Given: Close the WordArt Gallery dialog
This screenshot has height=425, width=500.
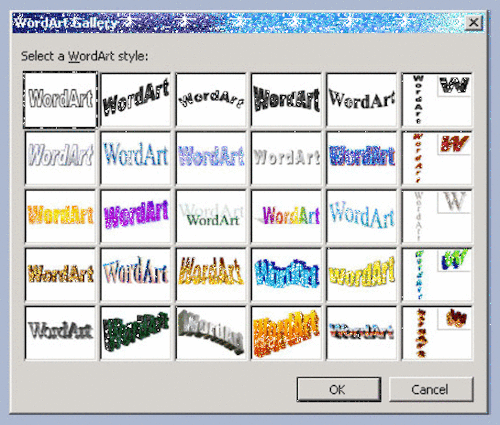Looking at the screenshot, I should (x=474, y=23).
